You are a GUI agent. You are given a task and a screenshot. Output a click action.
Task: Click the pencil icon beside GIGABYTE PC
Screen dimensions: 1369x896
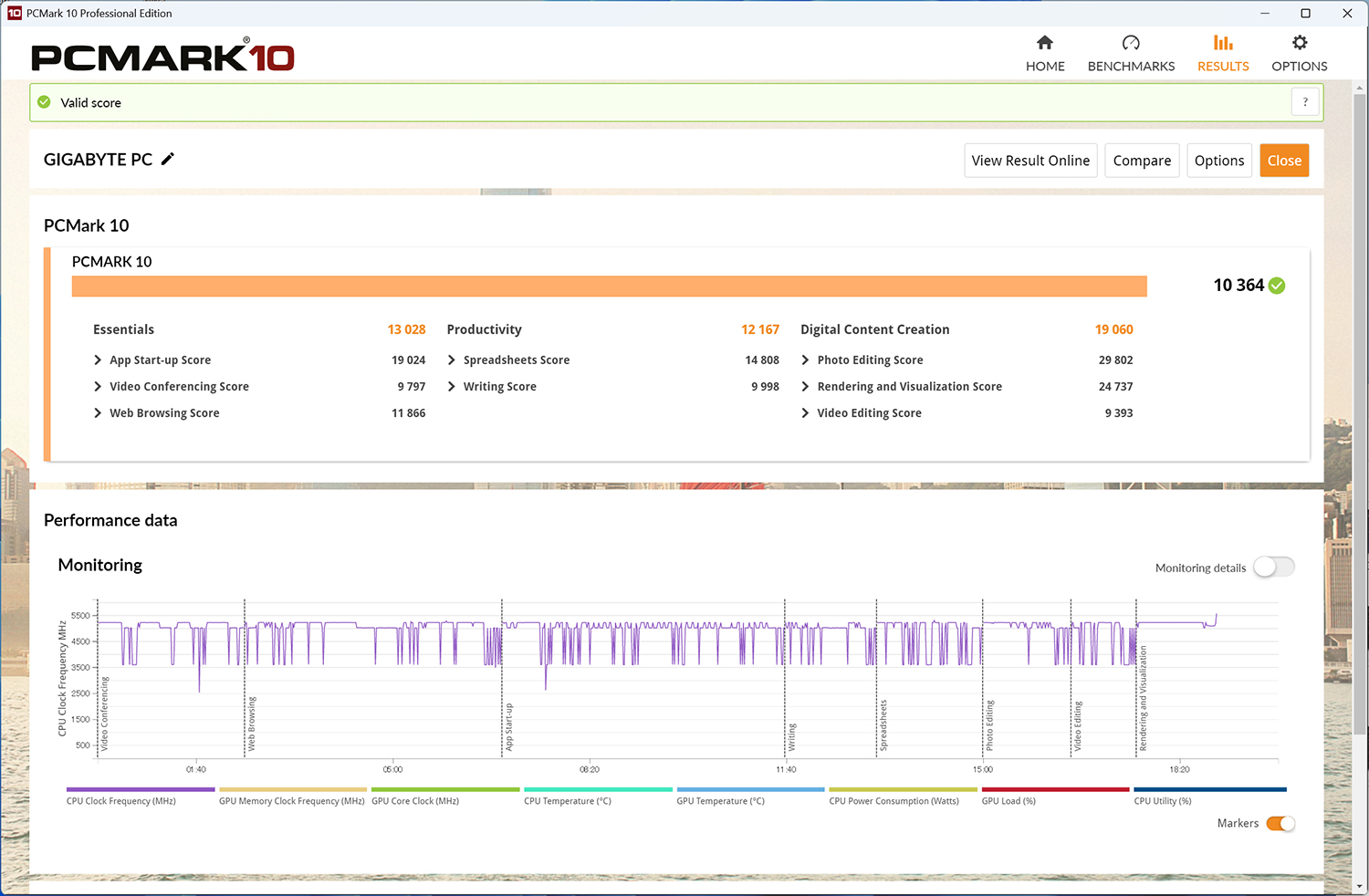(x=168, y=159)
